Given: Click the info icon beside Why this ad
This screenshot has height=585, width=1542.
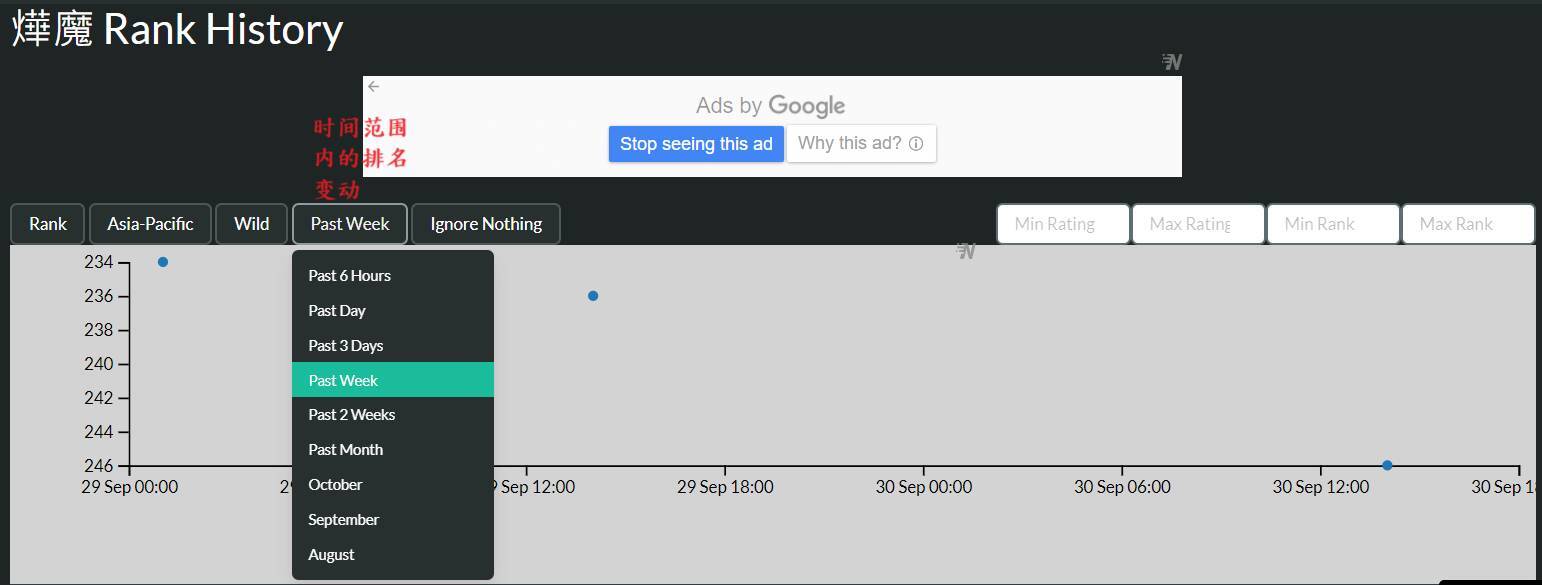Looking at the screenshot, I should (x=915, y=144).
